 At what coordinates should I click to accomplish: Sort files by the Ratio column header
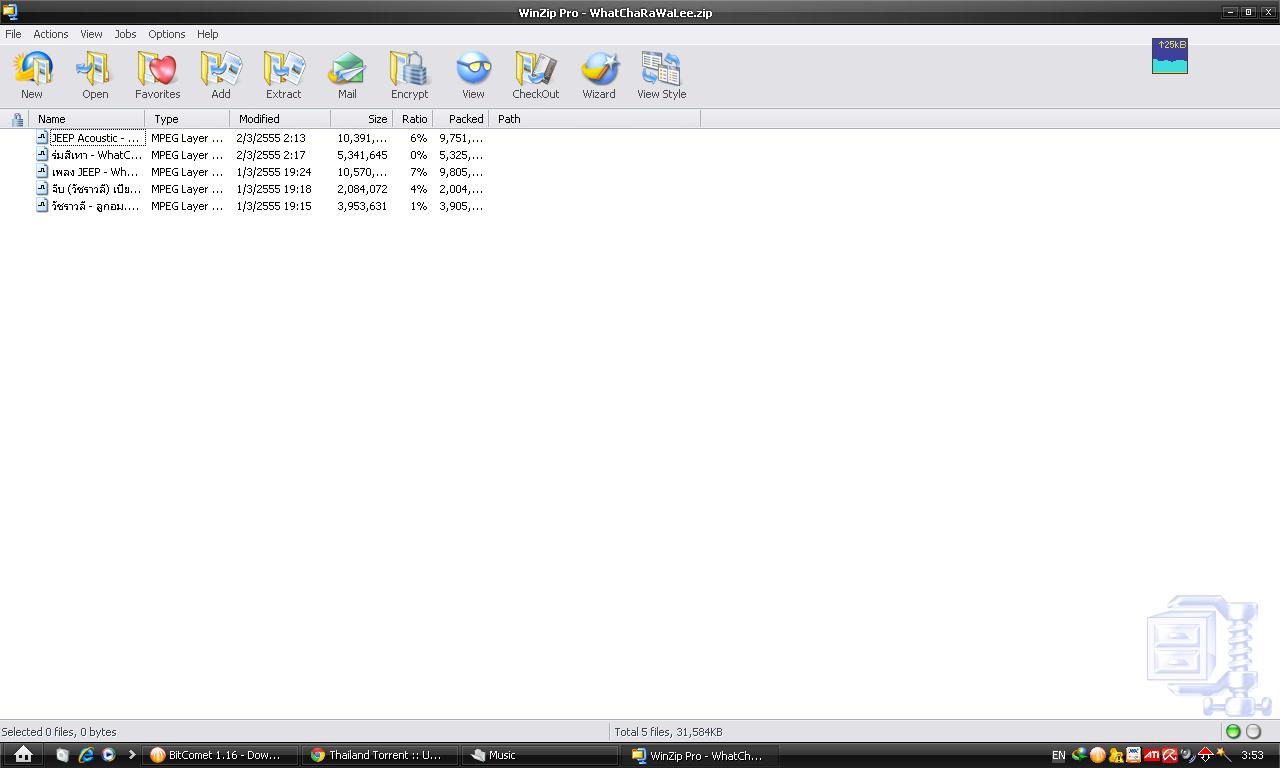413,119
